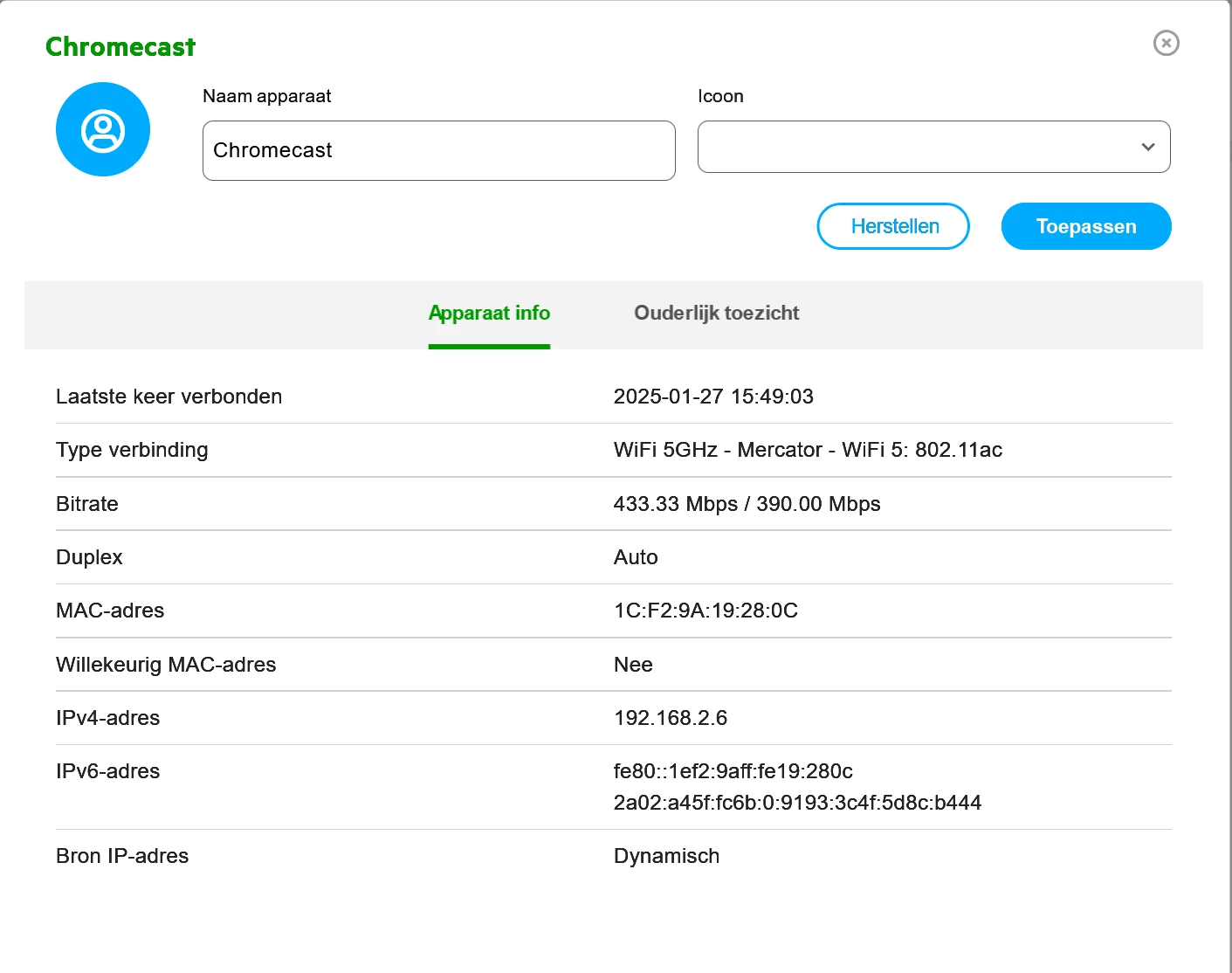Click the MAC-adres label
The width and height of the screenshot is (1232, 973).
(x=110, y=611)
